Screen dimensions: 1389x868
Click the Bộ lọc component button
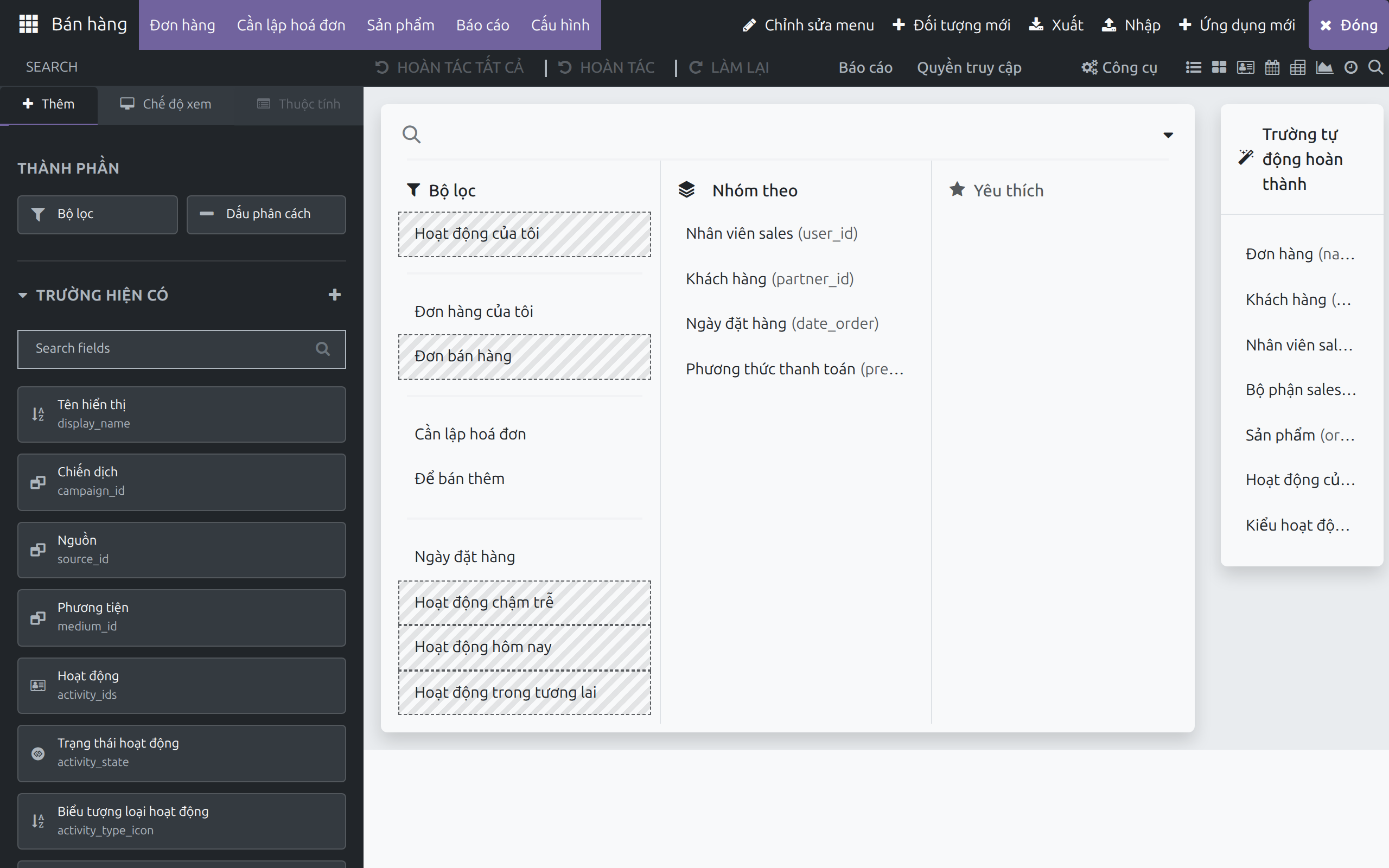pos(98,214)
